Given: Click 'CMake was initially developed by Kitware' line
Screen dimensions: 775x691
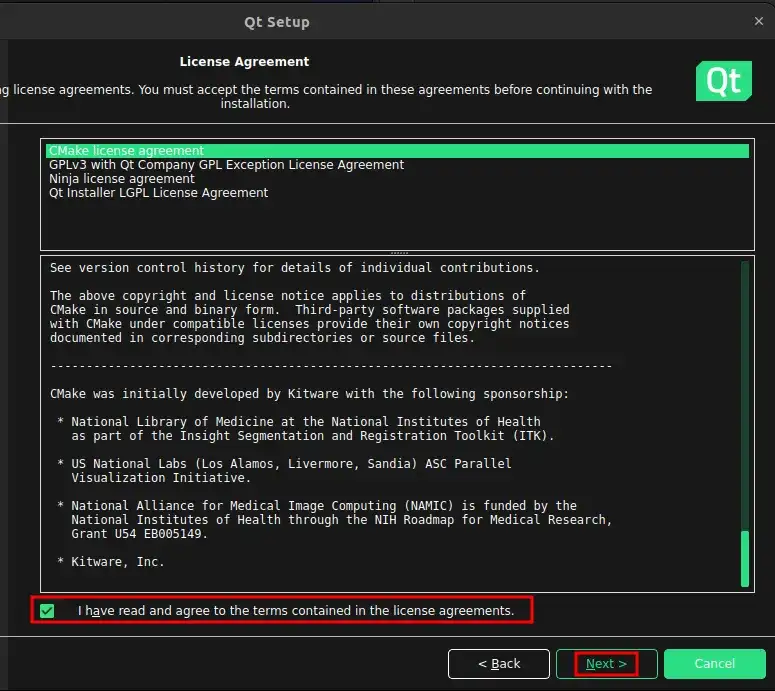Looking at the screenshot, I should pos(309,394).
